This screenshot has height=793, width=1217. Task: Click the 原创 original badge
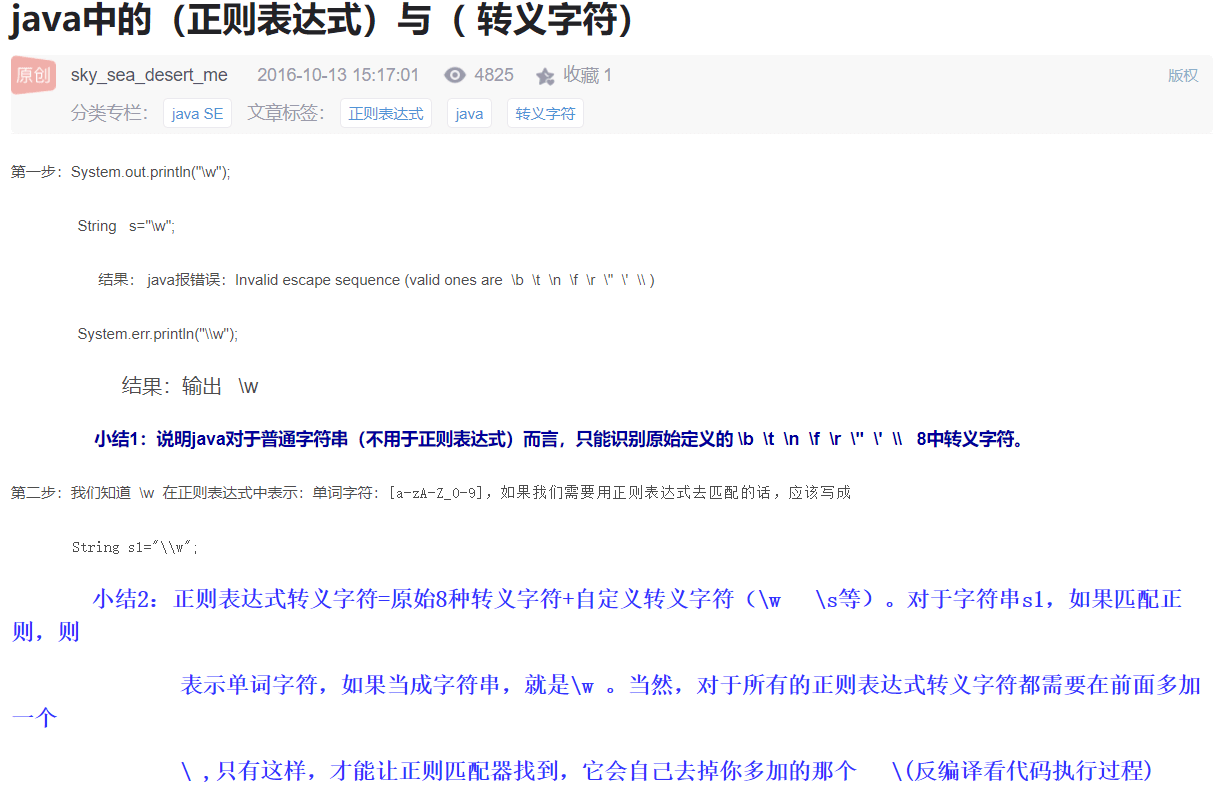click(33, 76)
